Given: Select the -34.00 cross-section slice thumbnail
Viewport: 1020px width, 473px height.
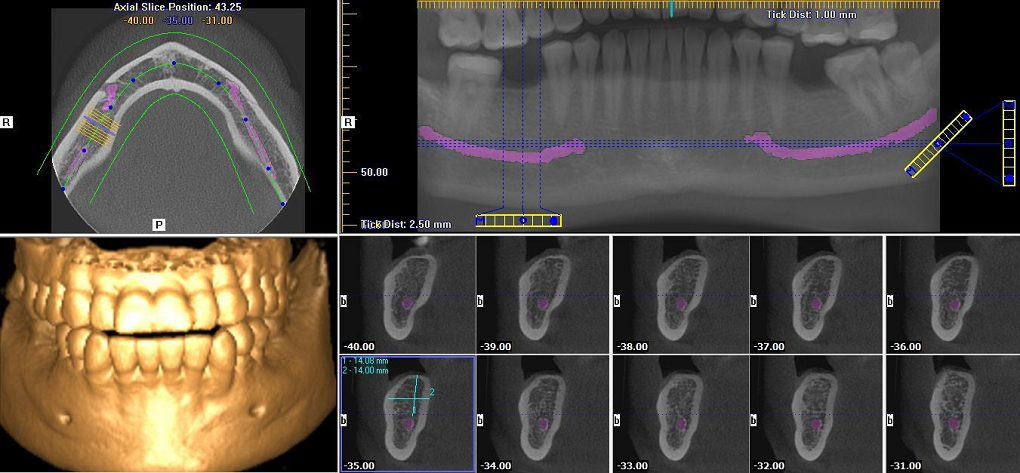Looking at the screenshot, I should (x=543, y=414).
